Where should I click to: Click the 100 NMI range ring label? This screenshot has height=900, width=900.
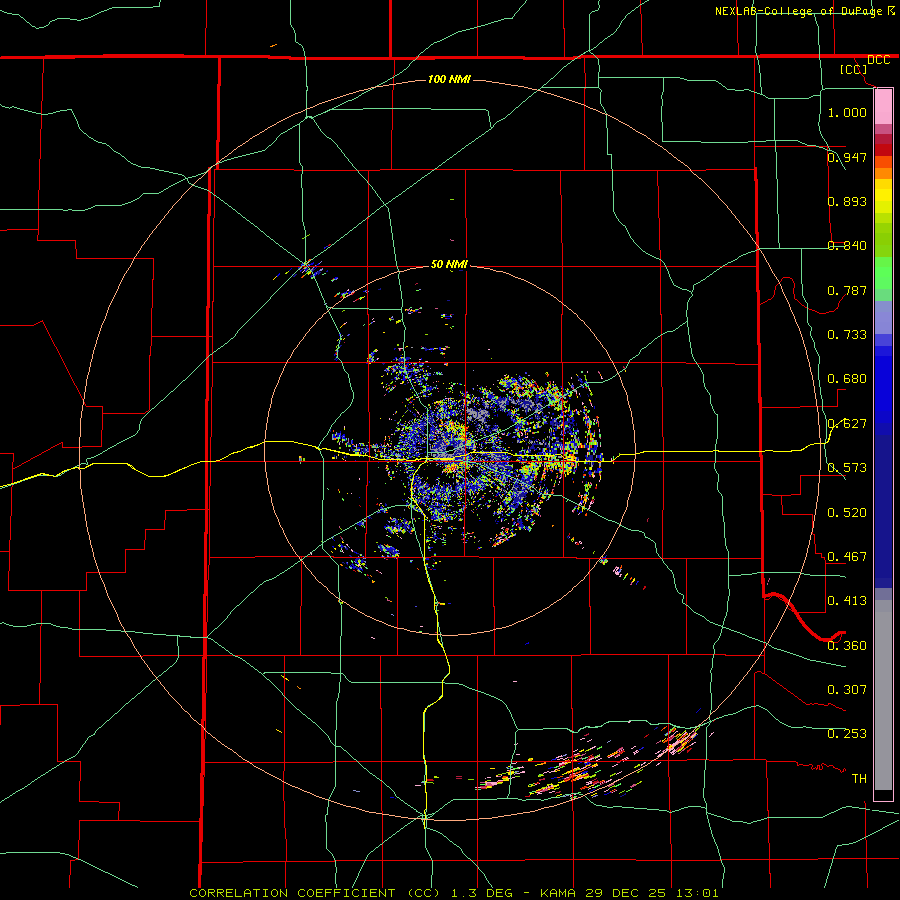[449, 79]
